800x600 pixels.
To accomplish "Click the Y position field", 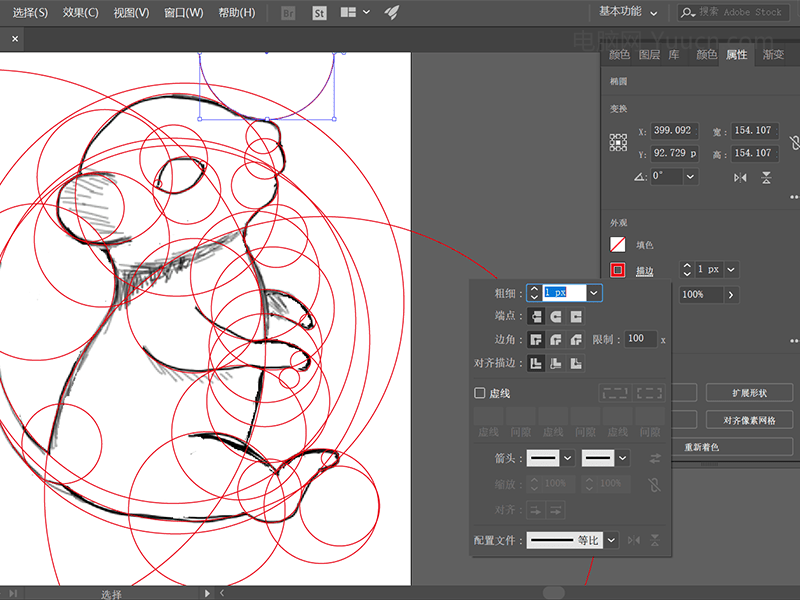I will (674, 153).
